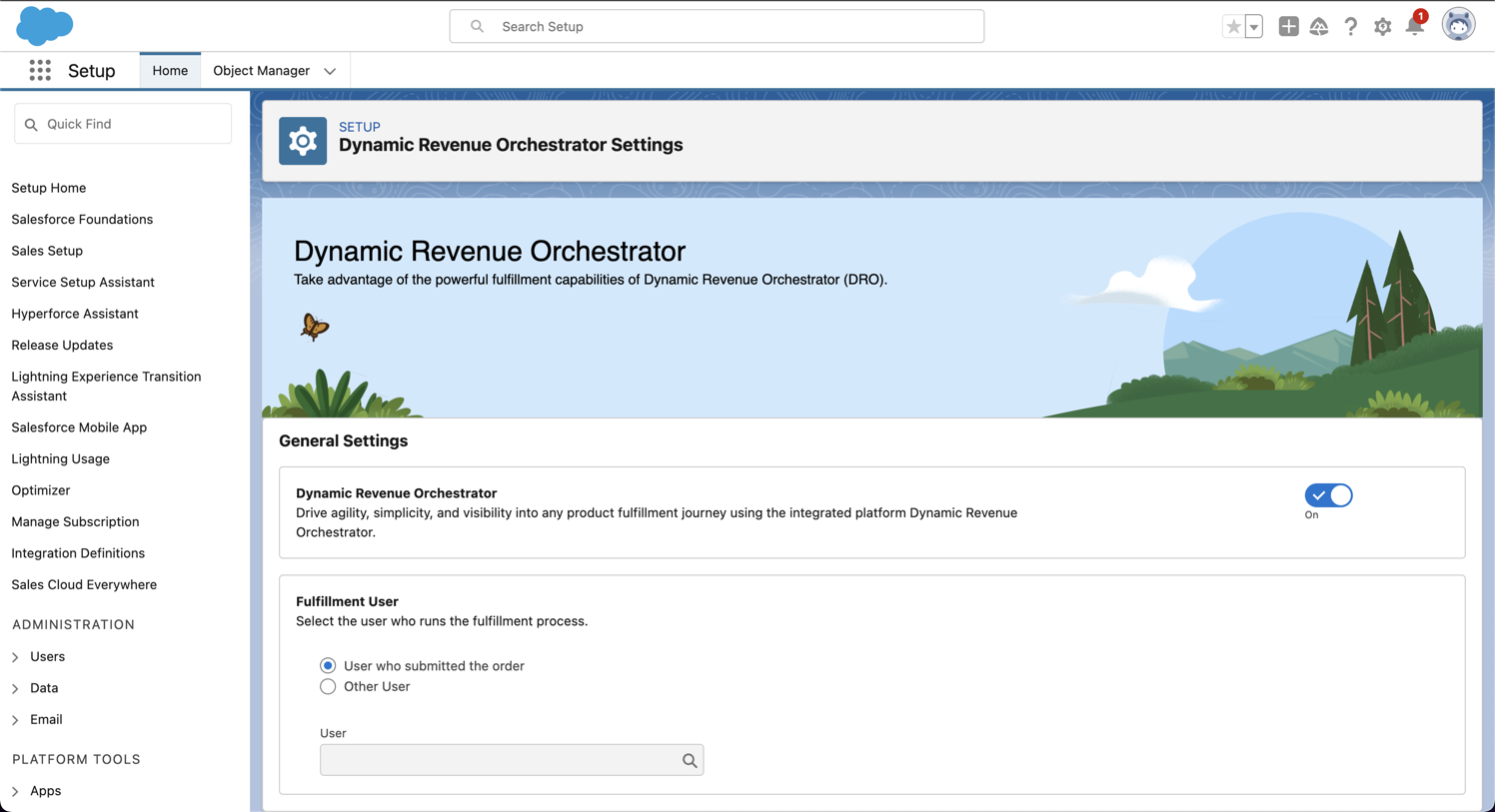This screenshot has width=1495, height=812.
Task: Click the Setup page gear icon
Action: (303, 141)
